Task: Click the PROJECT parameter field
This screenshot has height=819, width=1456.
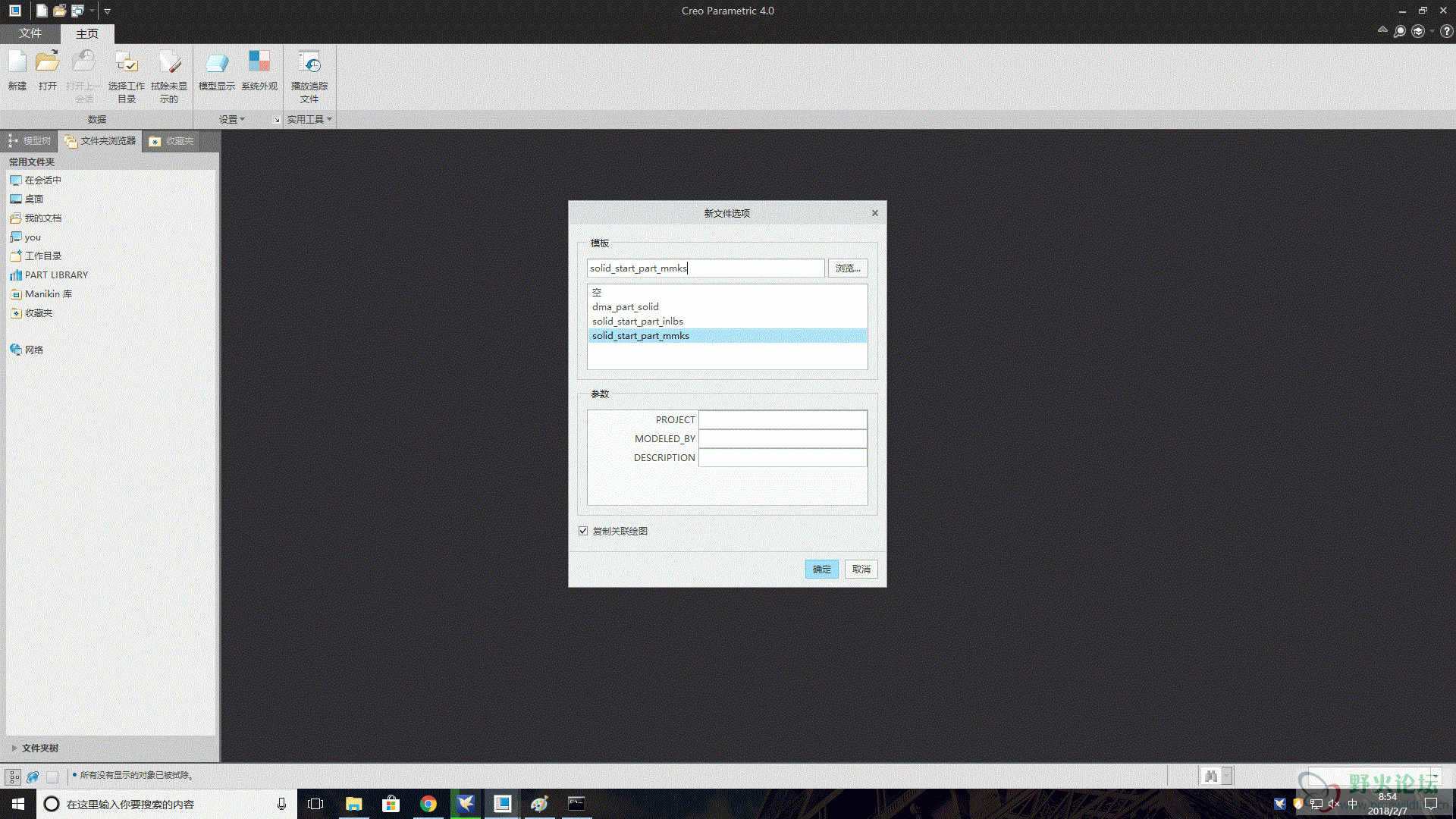Action: click(783, 420)
